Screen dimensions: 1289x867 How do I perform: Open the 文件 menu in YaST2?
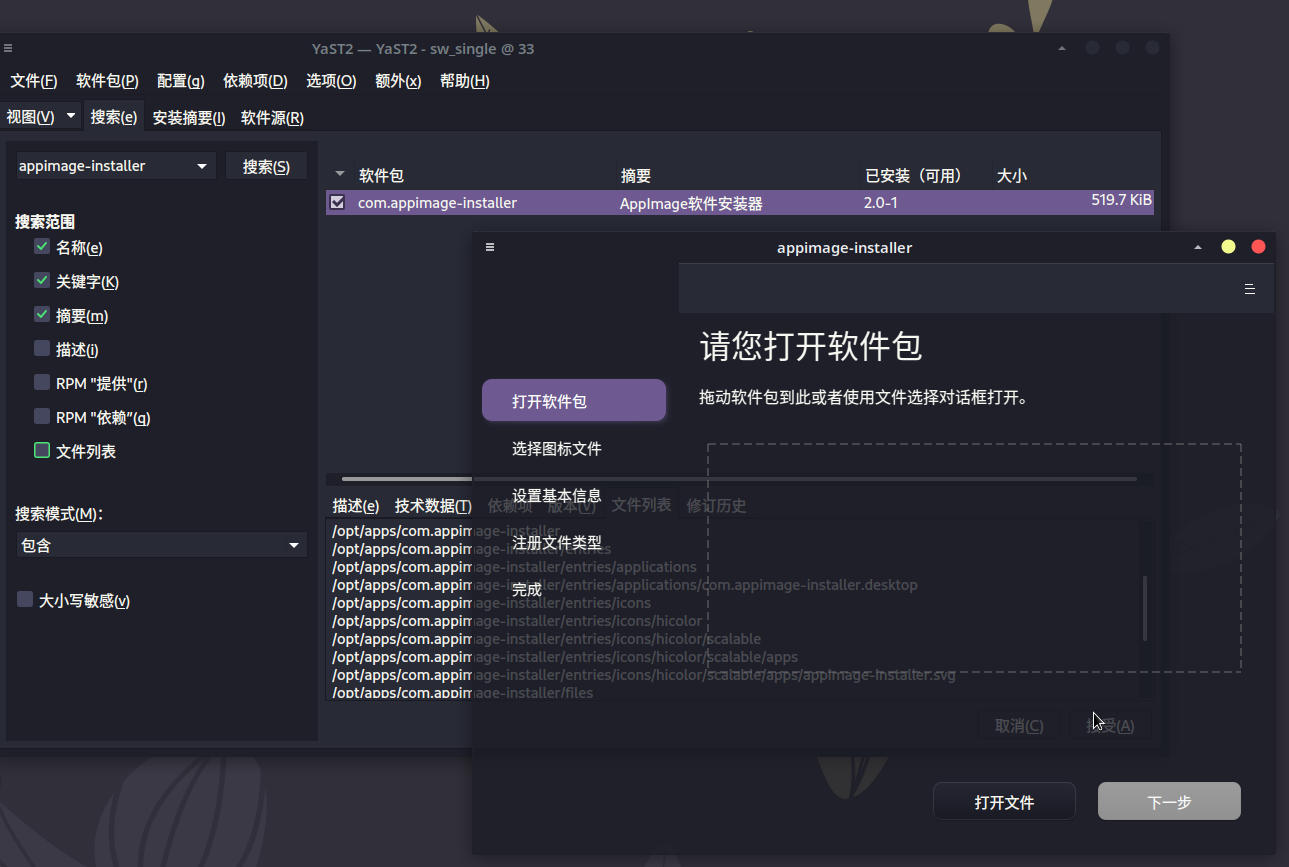coord(33,81)
